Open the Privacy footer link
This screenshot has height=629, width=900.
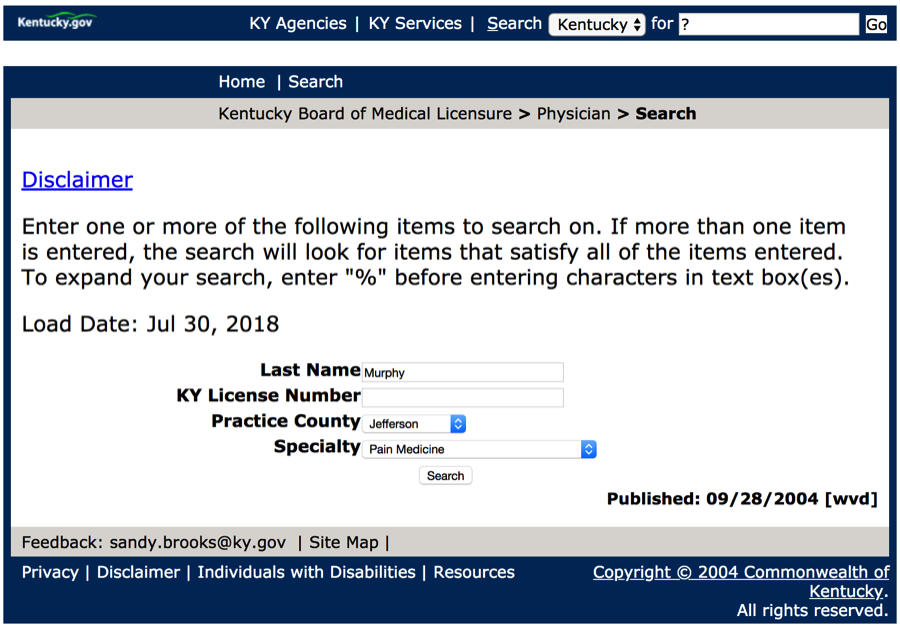coord(50,573)
